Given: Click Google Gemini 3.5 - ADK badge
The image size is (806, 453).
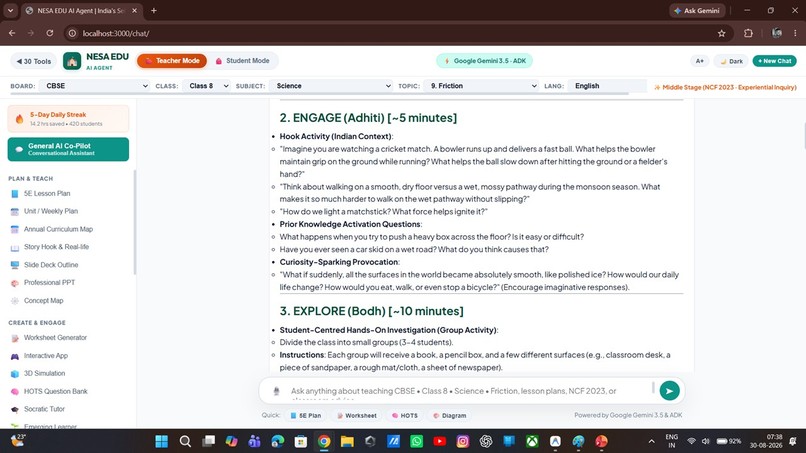Looking at the screenshot, I should pos(485,61).
